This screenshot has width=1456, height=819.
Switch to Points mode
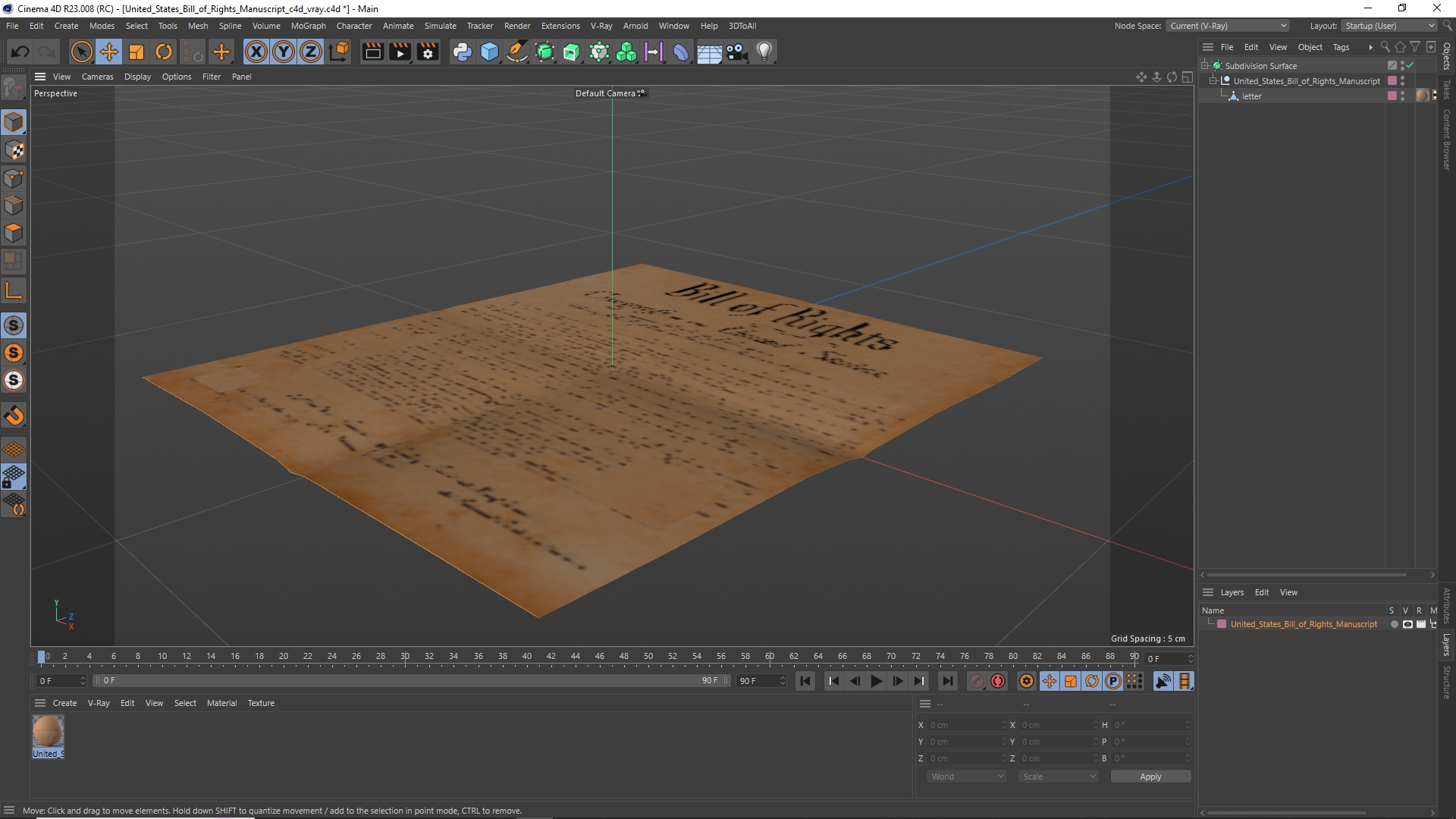coord(14,178)
